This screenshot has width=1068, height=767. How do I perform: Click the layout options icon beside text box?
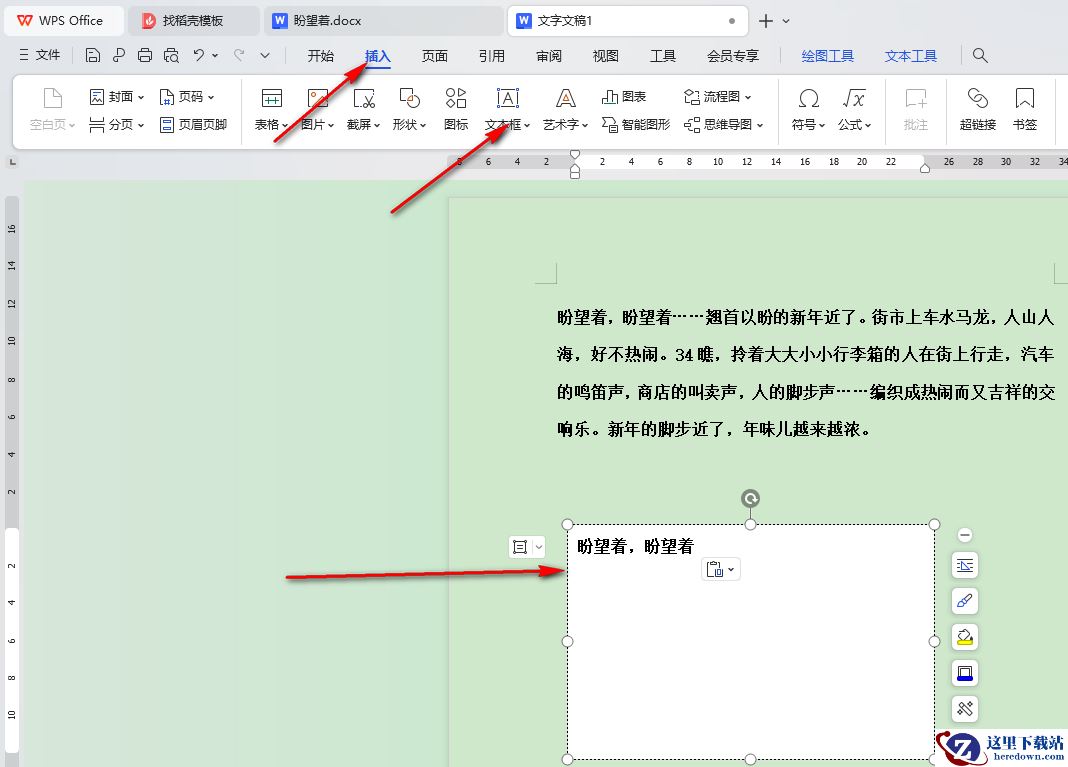[x=520, y=546]
